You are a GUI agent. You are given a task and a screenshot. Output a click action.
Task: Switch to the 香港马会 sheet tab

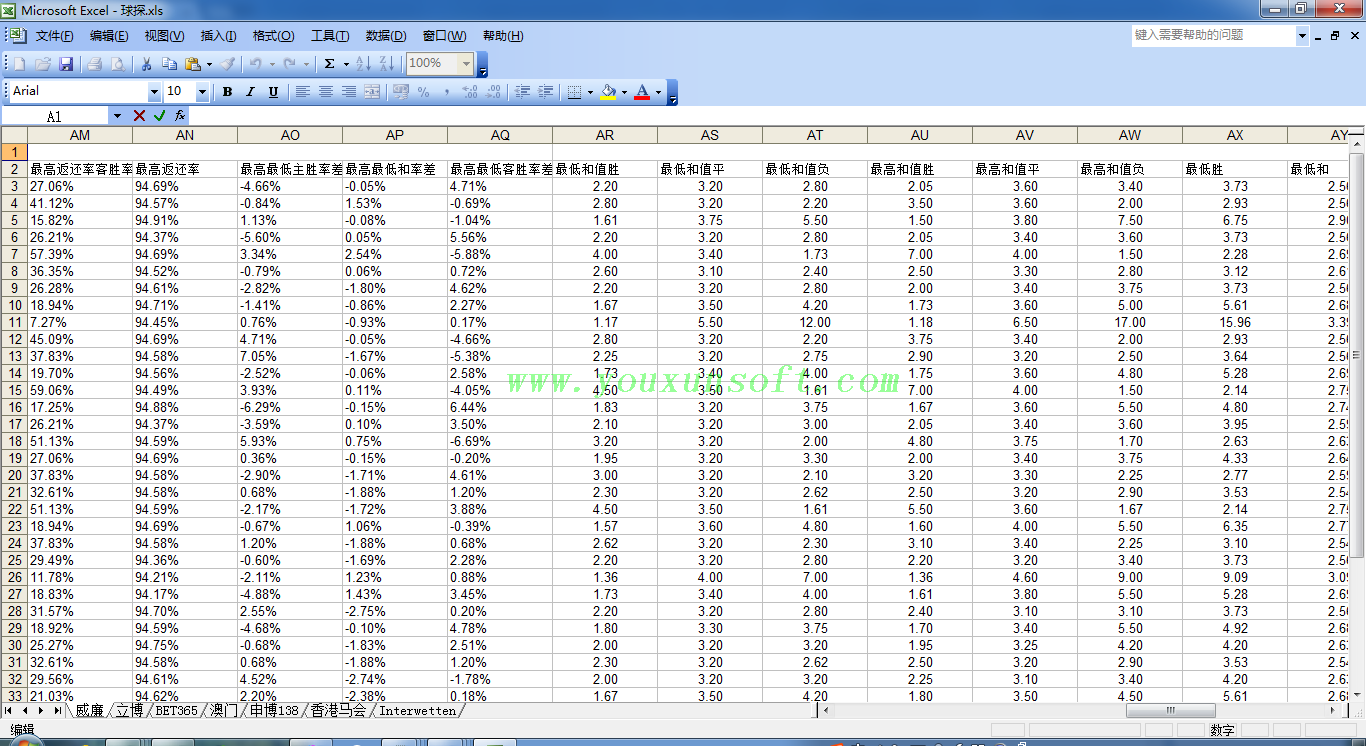338,711
